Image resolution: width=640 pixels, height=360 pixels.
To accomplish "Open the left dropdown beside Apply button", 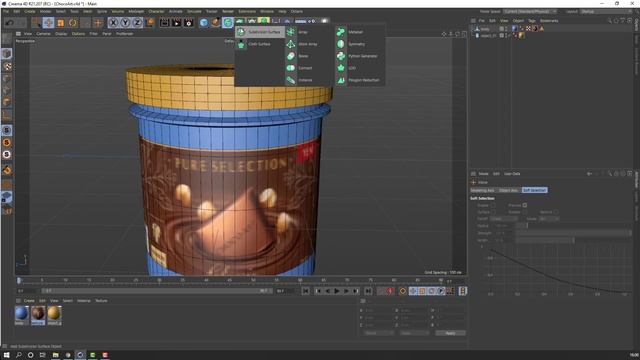I will tap(378, 333).
